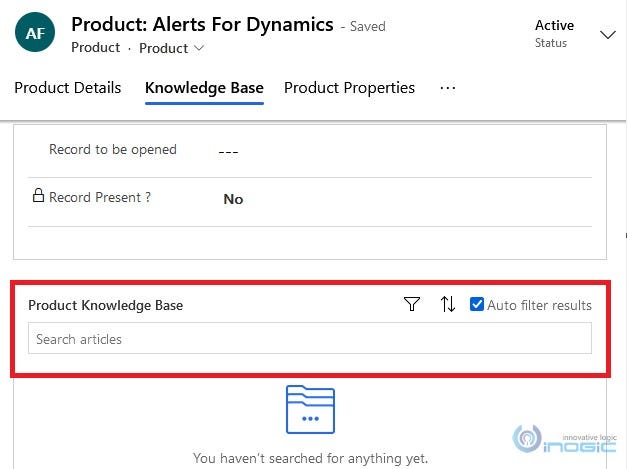Click the 'Auto filter results' label text
627x469 pixels.
[x=539, y=305]
